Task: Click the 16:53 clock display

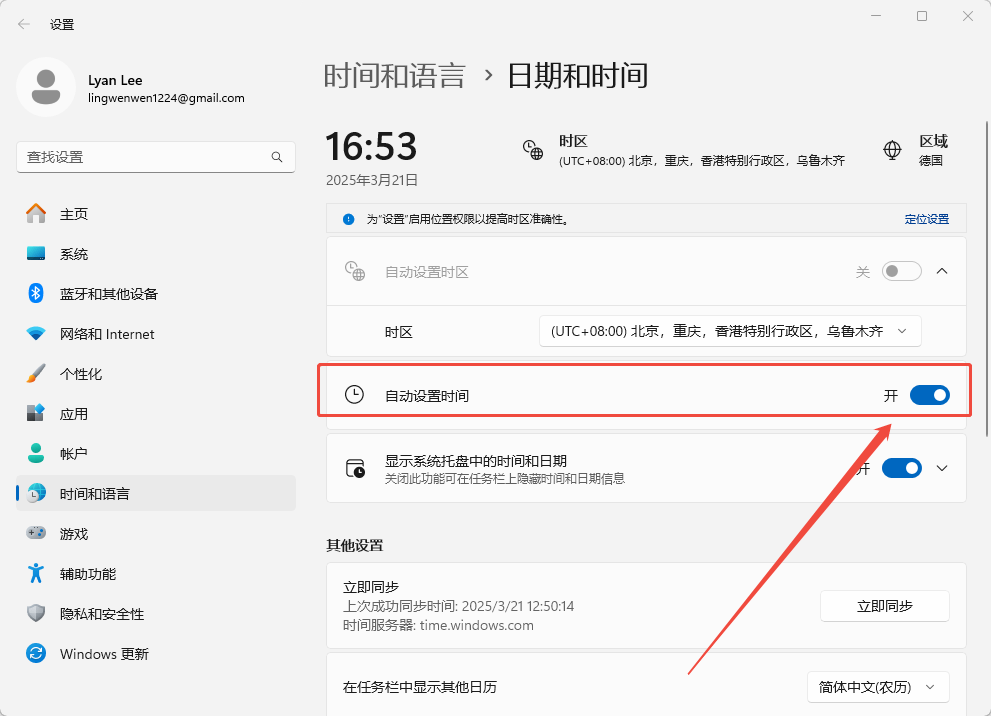Action: click(x=371, y=146)
